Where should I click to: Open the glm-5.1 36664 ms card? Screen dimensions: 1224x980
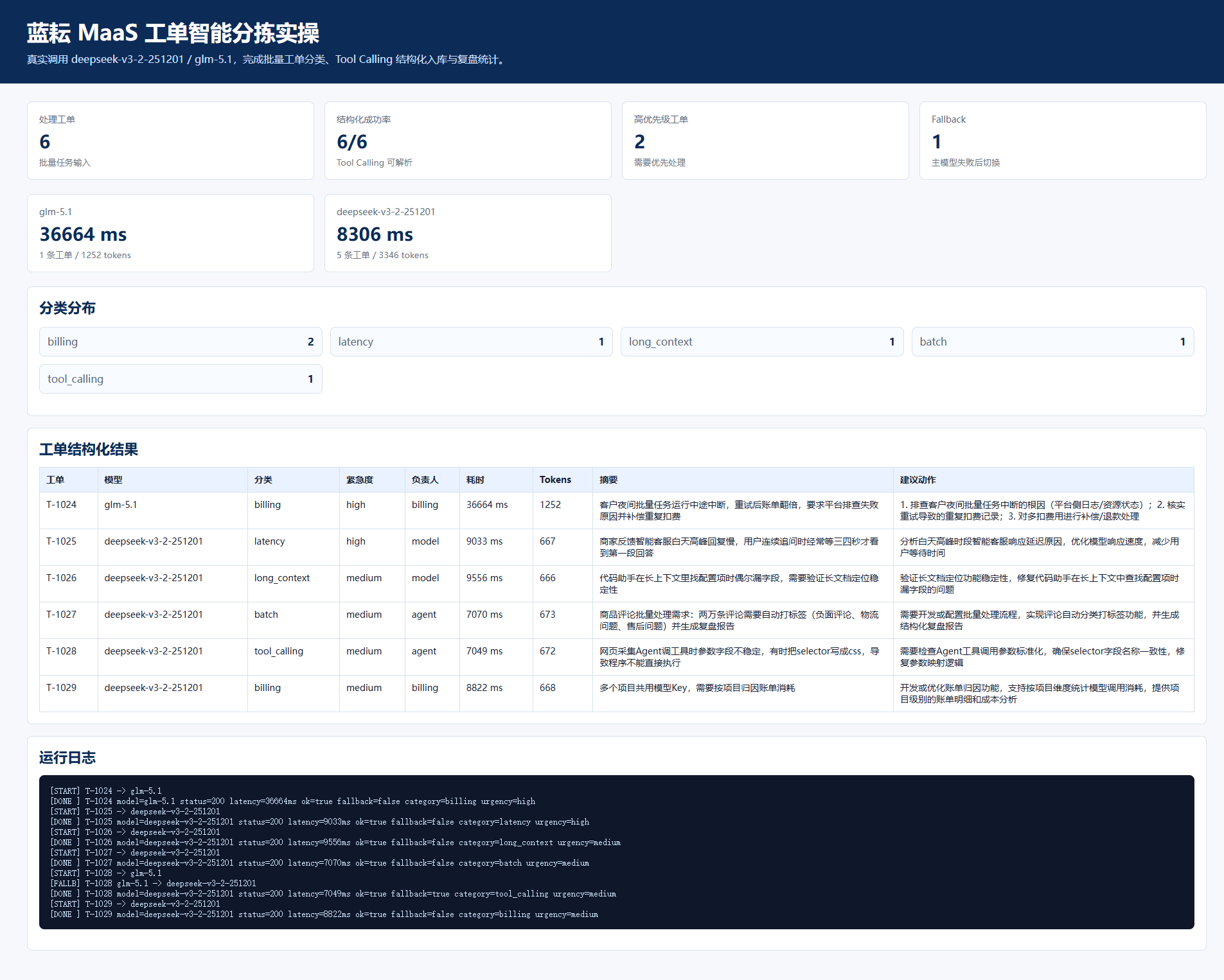pyautogui.click(x=170, y=233)
